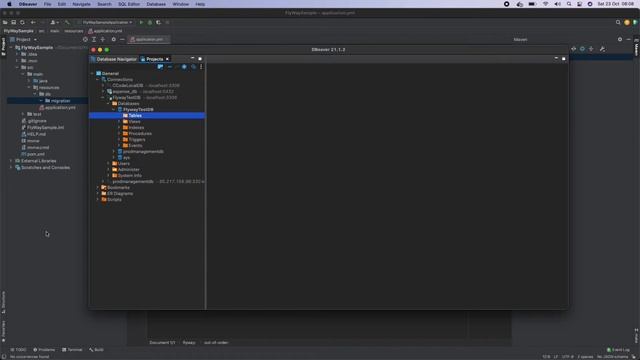Click the Events folder icon
640x360 pixels.
[125, 146]
